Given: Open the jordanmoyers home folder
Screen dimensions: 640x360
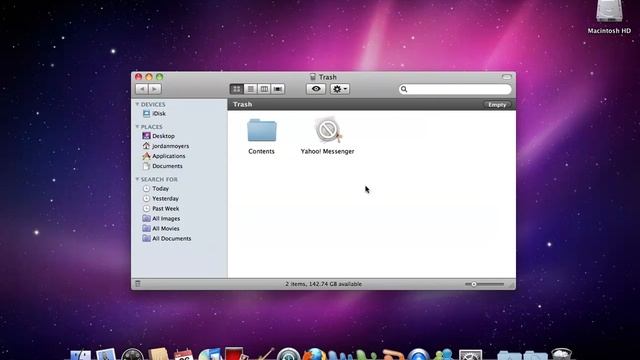Looking at the screenshot, I should coord(165,146).
